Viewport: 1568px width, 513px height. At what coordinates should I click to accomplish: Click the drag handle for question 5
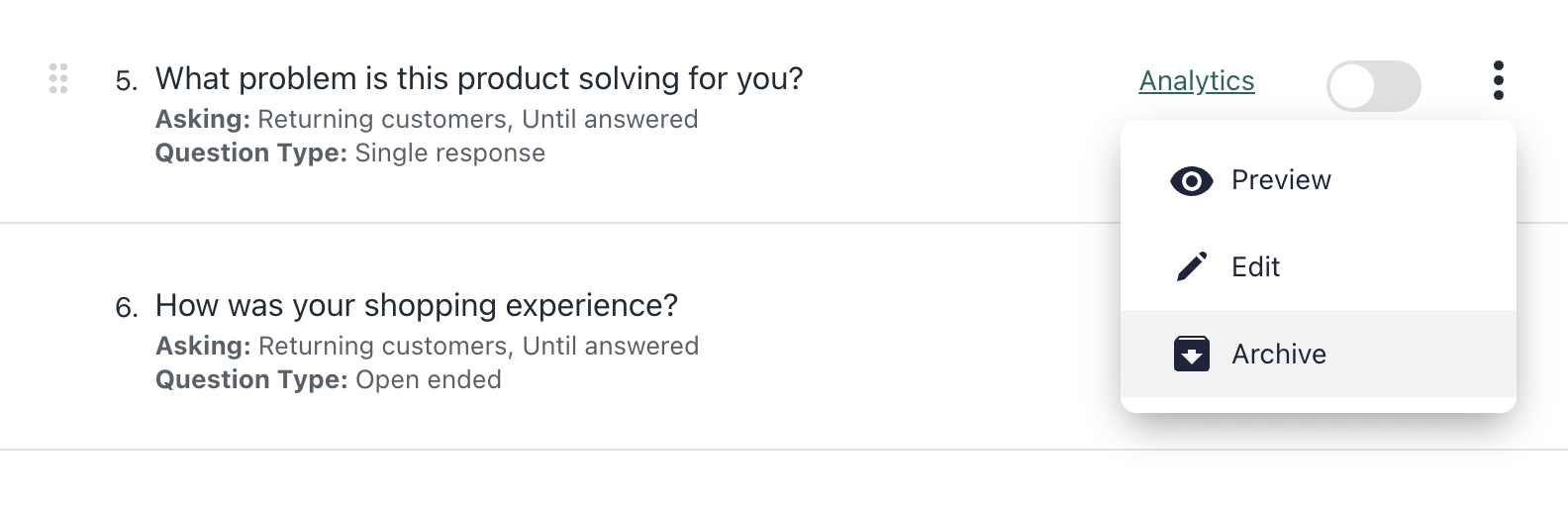(58, 78)
